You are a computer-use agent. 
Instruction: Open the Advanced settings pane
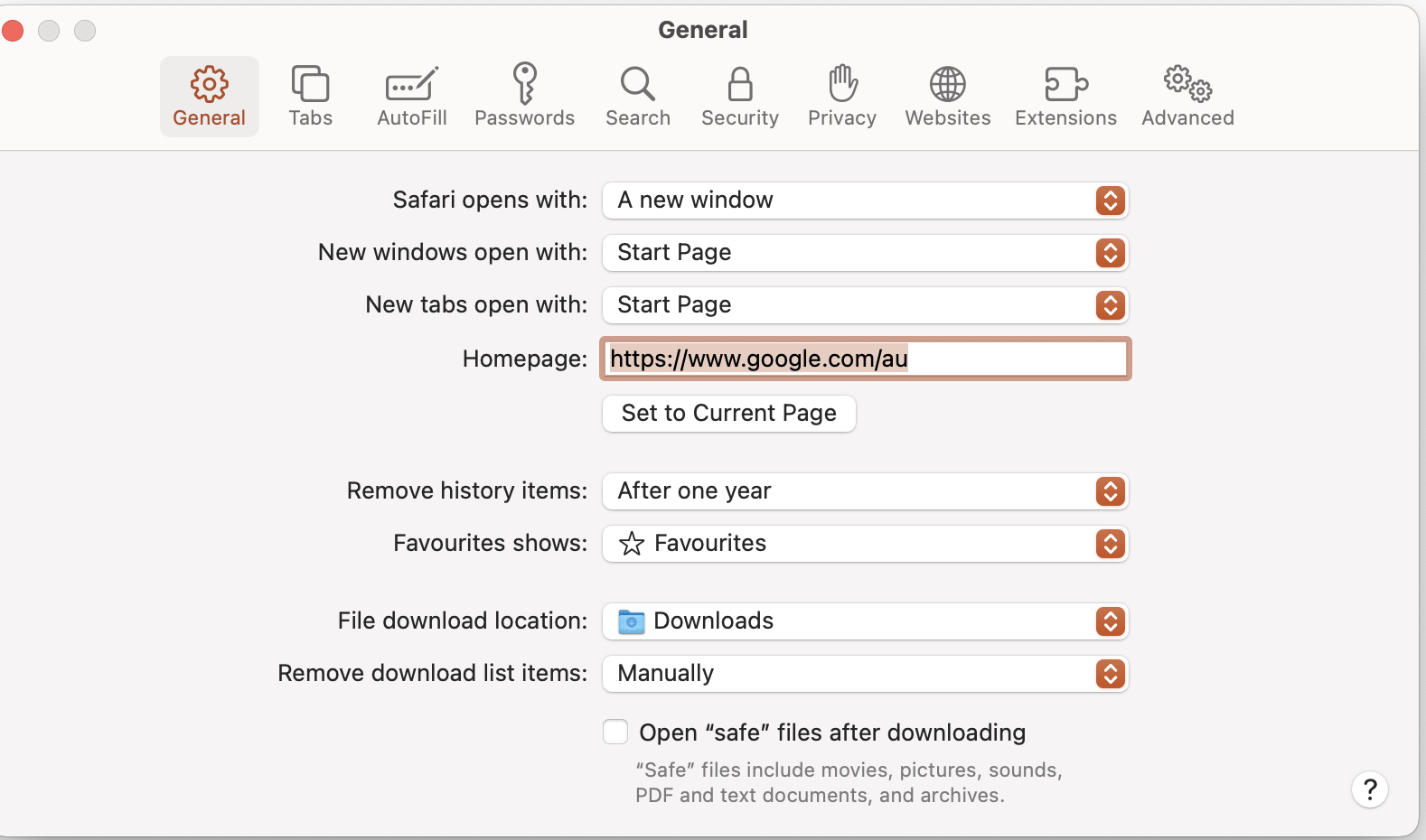pos(1187,96)
